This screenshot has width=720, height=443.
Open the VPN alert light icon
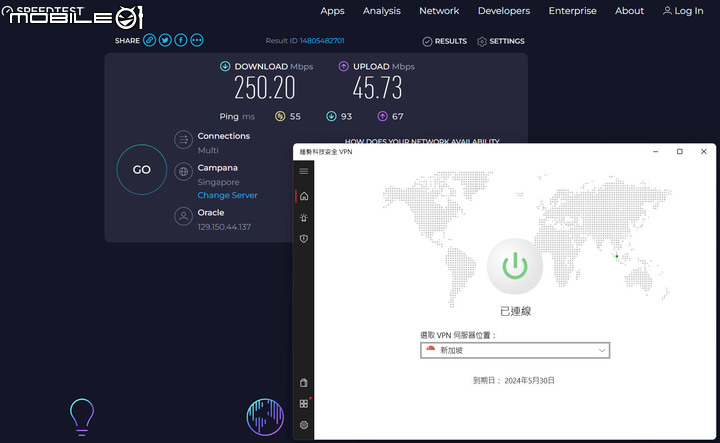click(x=304, y=218)
